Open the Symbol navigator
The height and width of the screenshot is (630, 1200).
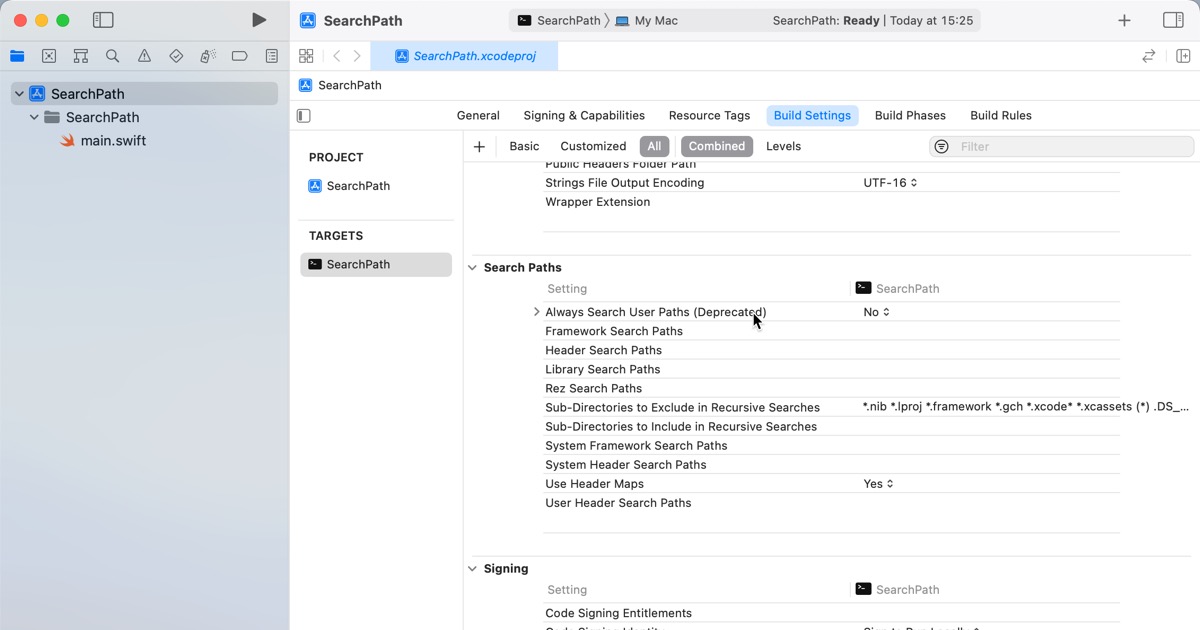pos(81,56)
